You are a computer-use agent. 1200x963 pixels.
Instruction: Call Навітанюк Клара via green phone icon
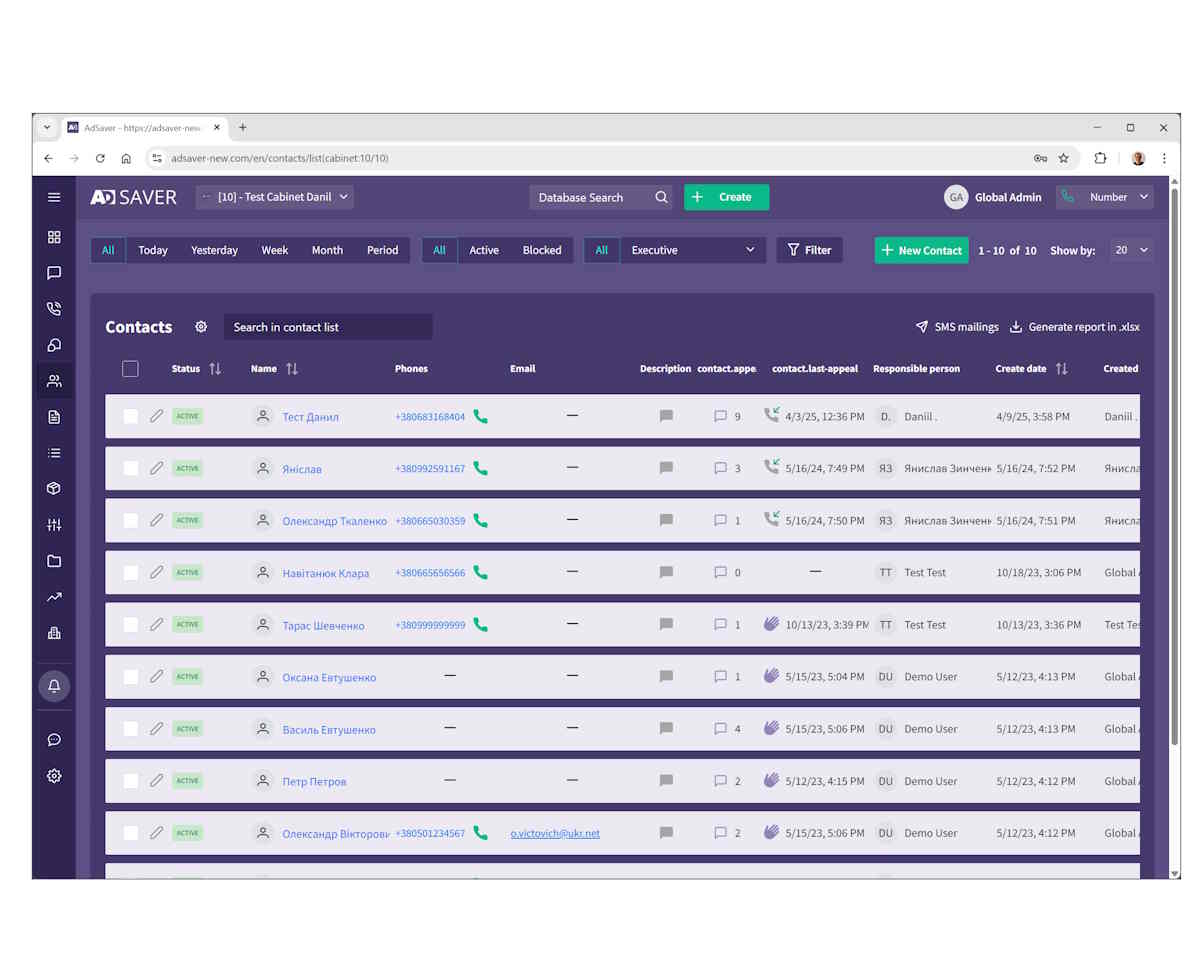(480, 573)
